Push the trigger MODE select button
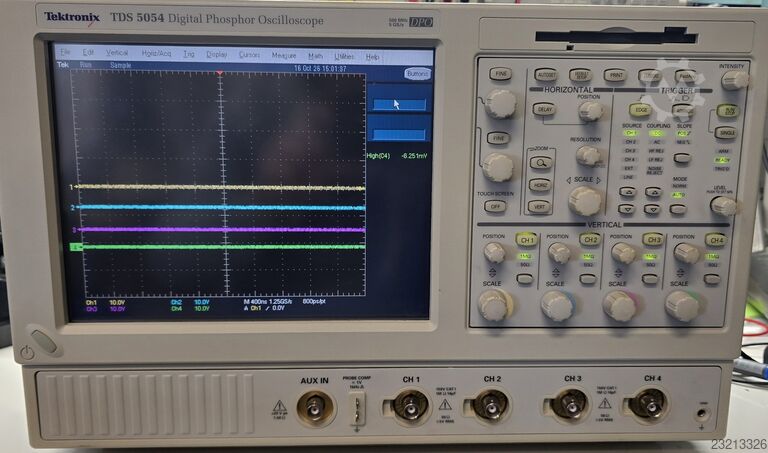The image size is (768, 453). coord(678,210)
